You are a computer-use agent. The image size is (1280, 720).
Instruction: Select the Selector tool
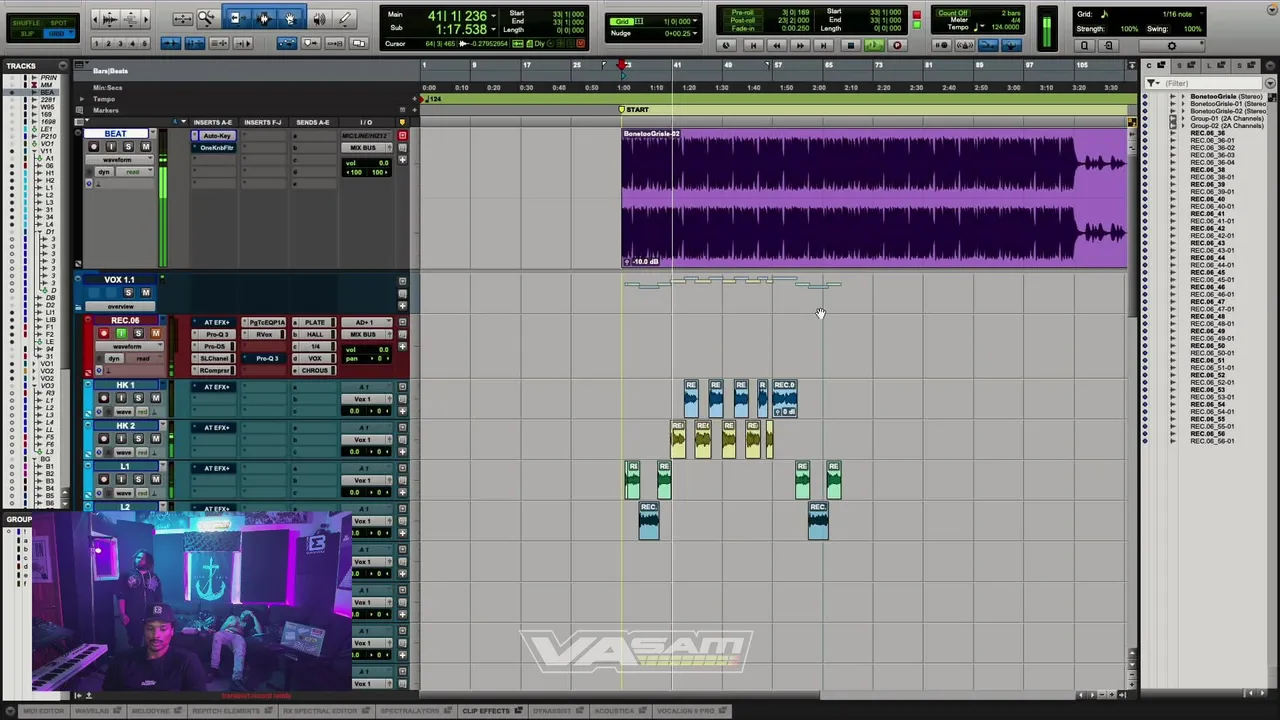pos(263,18)
